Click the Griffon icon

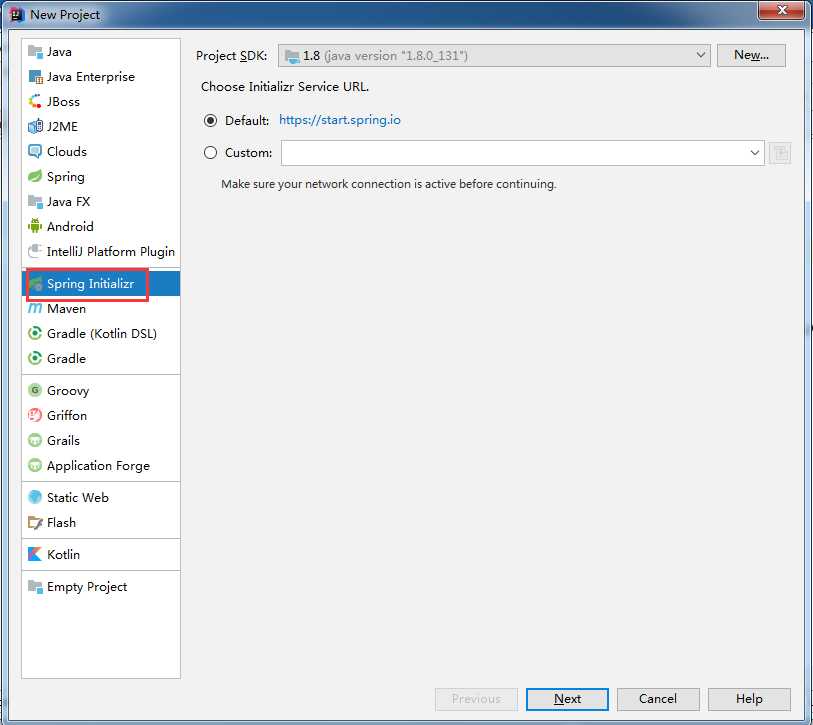(35, 415)
